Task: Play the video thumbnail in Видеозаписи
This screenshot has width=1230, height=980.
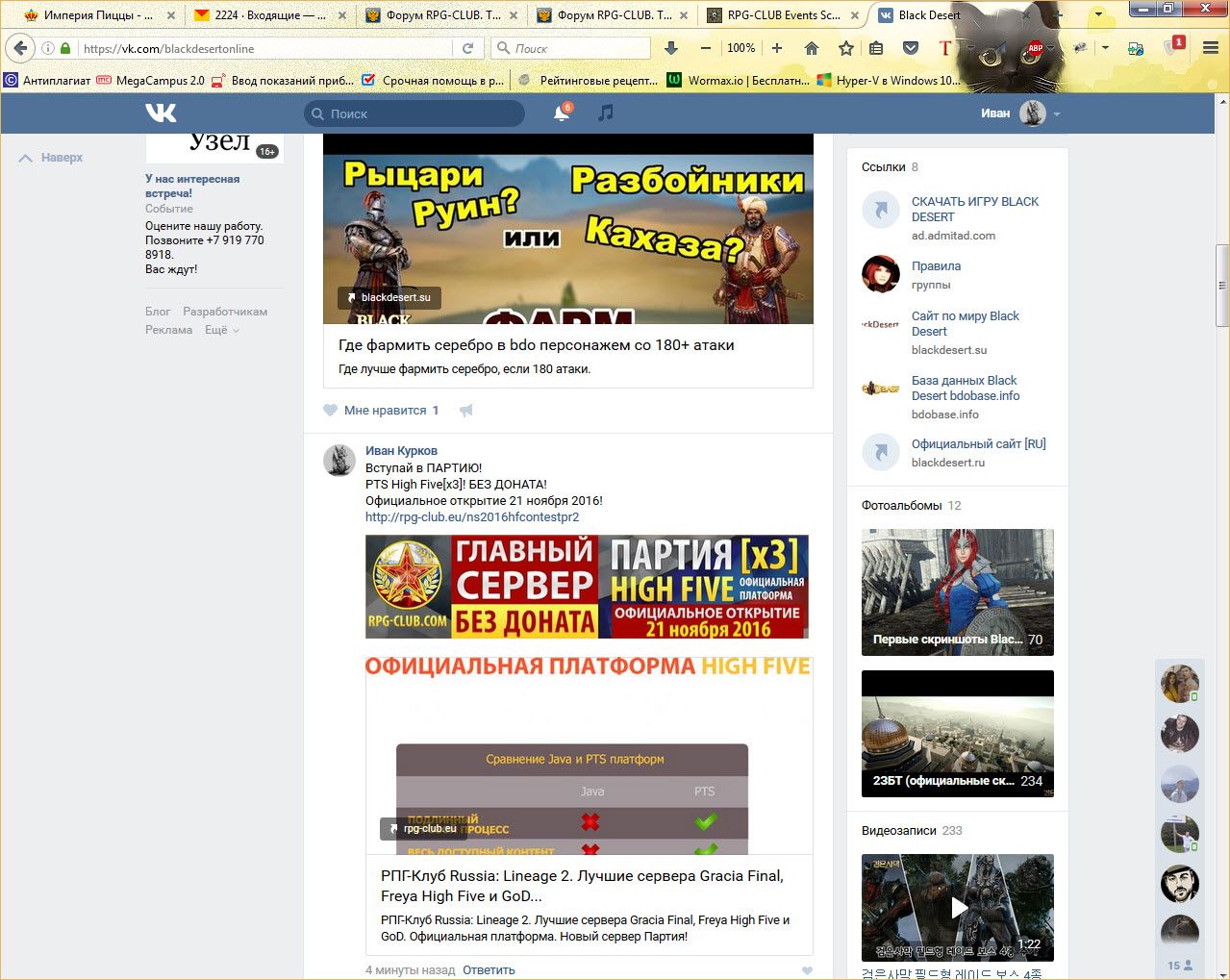Action: (x=958, y=907)
